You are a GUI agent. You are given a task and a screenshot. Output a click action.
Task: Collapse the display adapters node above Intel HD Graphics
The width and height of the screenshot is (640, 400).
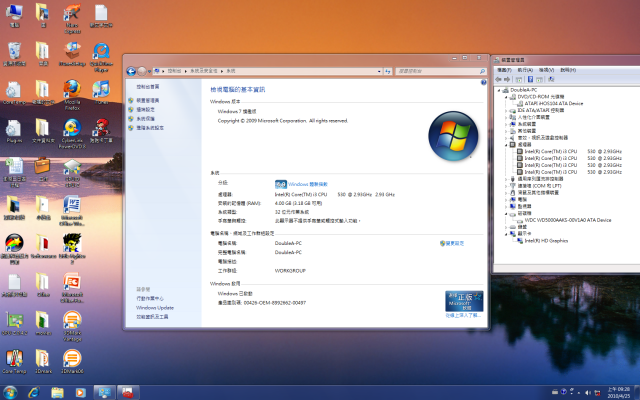(x=506, y=234)
